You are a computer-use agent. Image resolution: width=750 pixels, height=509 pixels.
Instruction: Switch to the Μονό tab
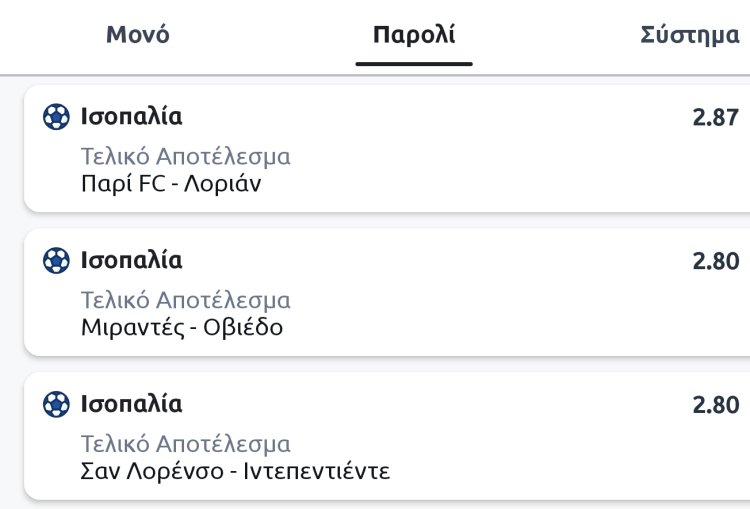[x=138, y=35]
